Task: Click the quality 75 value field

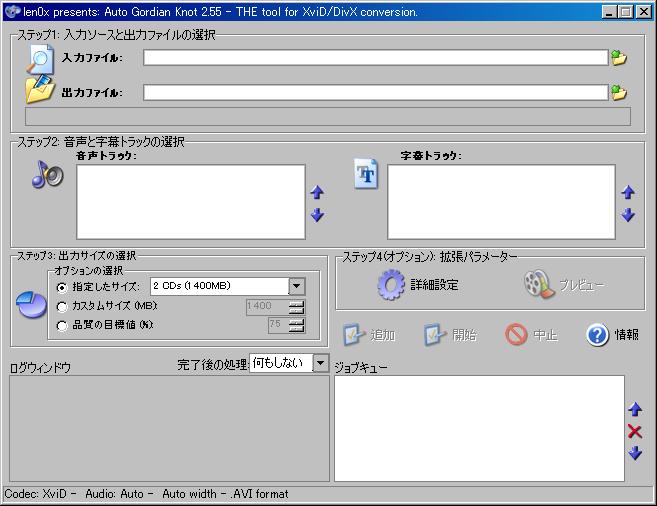Action: tap(278, 325)
